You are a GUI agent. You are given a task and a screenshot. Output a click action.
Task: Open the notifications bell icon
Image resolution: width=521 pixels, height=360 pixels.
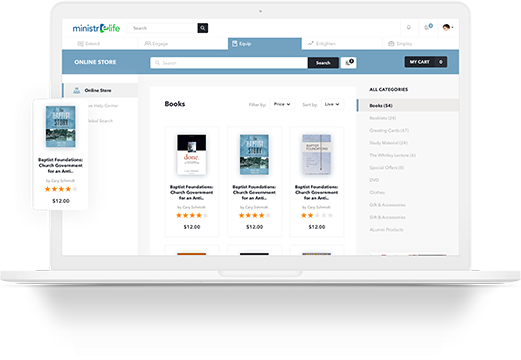coord(409,27)
